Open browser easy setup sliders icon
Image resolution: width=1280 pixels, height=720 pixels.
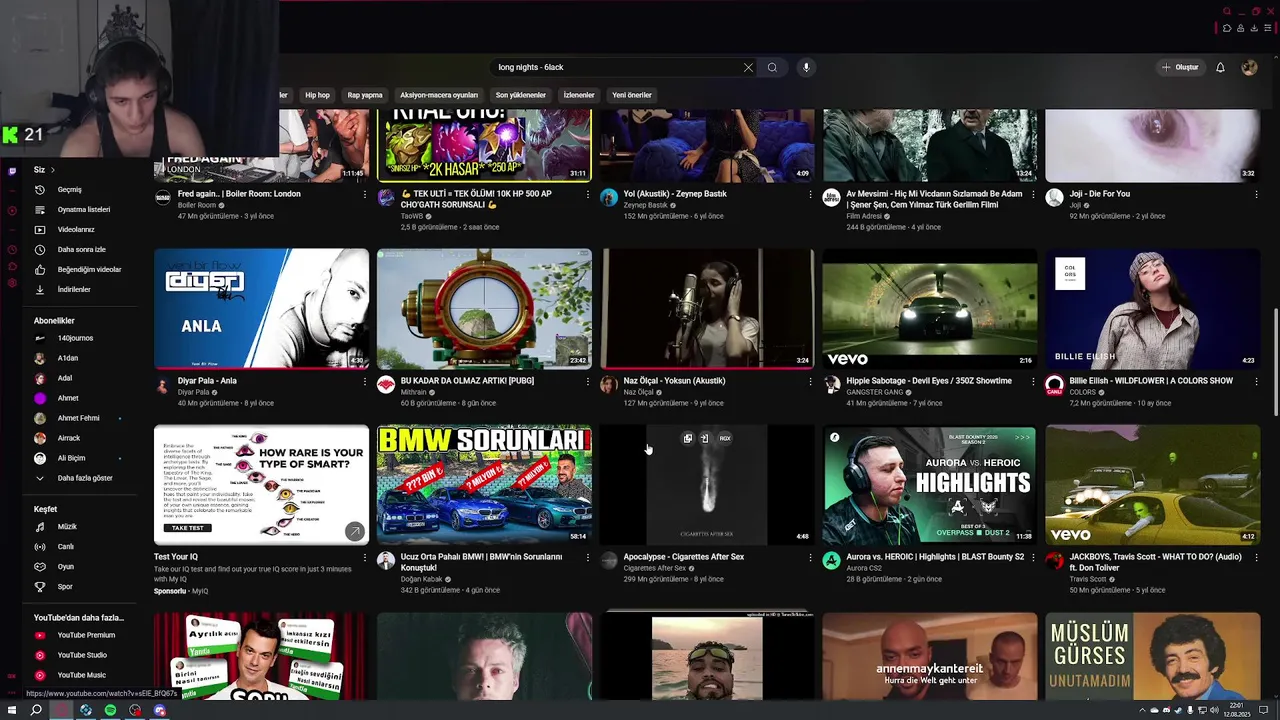coord(1267,28)
